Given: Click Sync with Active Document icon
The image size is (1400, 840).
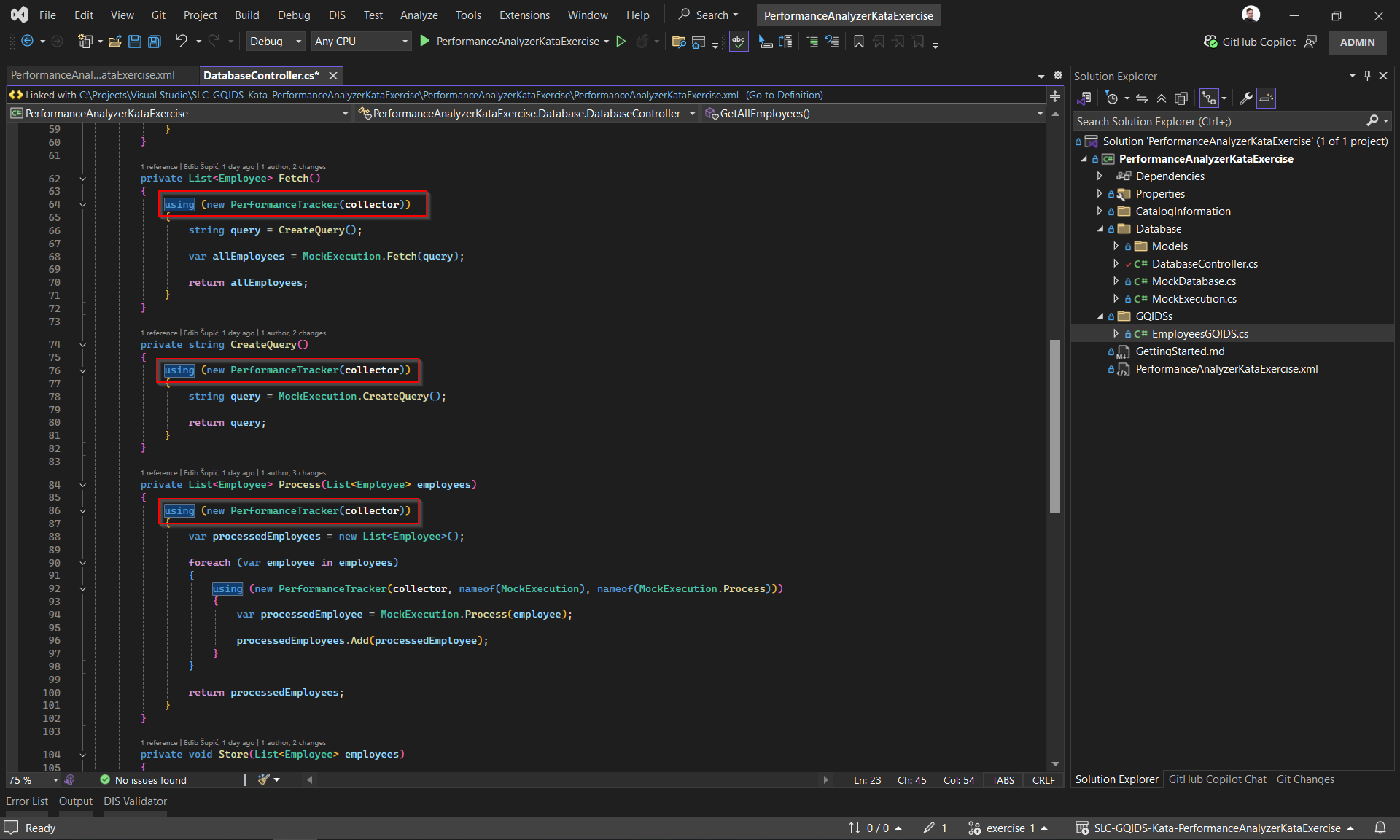Looking at the screenshot, I should [1142, 98].
